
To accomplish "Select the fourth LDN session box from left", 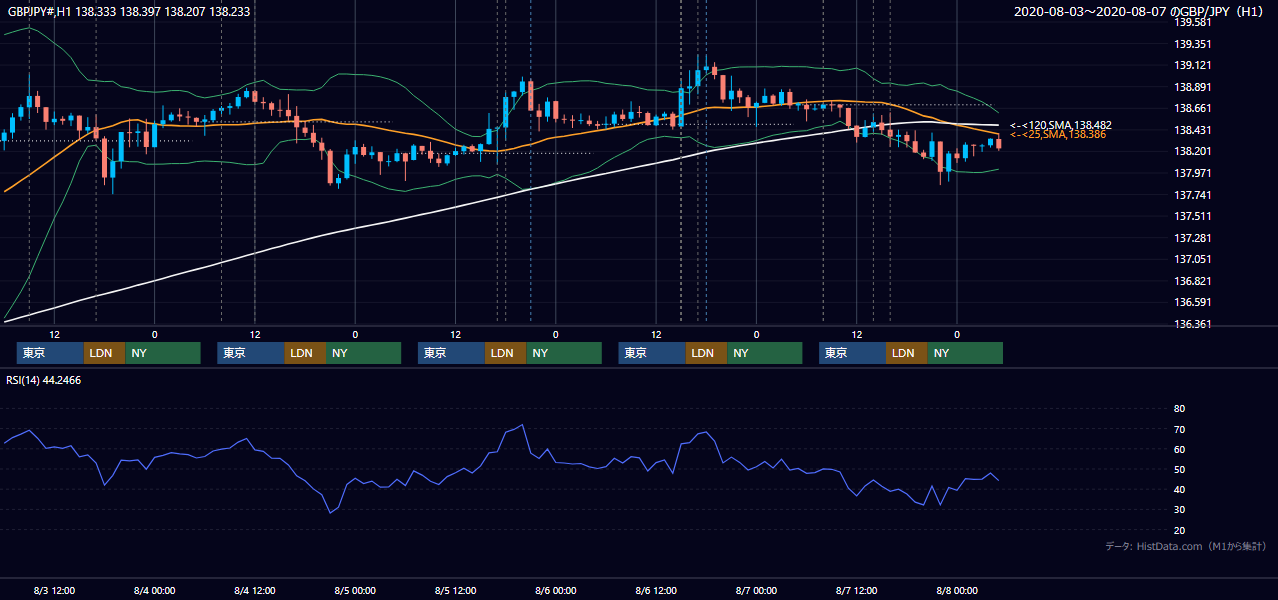I will tap(706, 353).
